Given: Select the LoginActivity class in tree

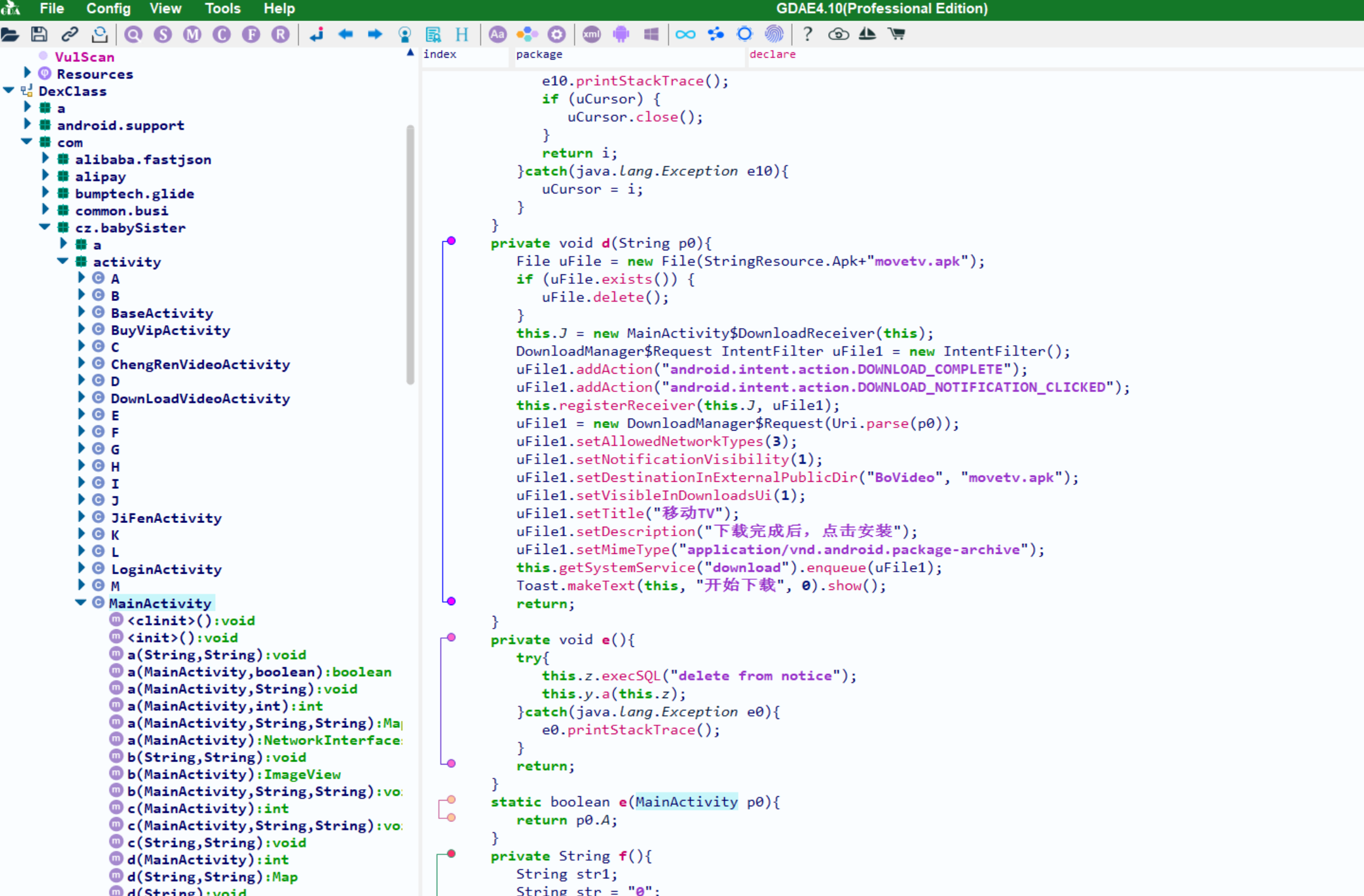Looking at the screenshot, I should pos(166,569).
